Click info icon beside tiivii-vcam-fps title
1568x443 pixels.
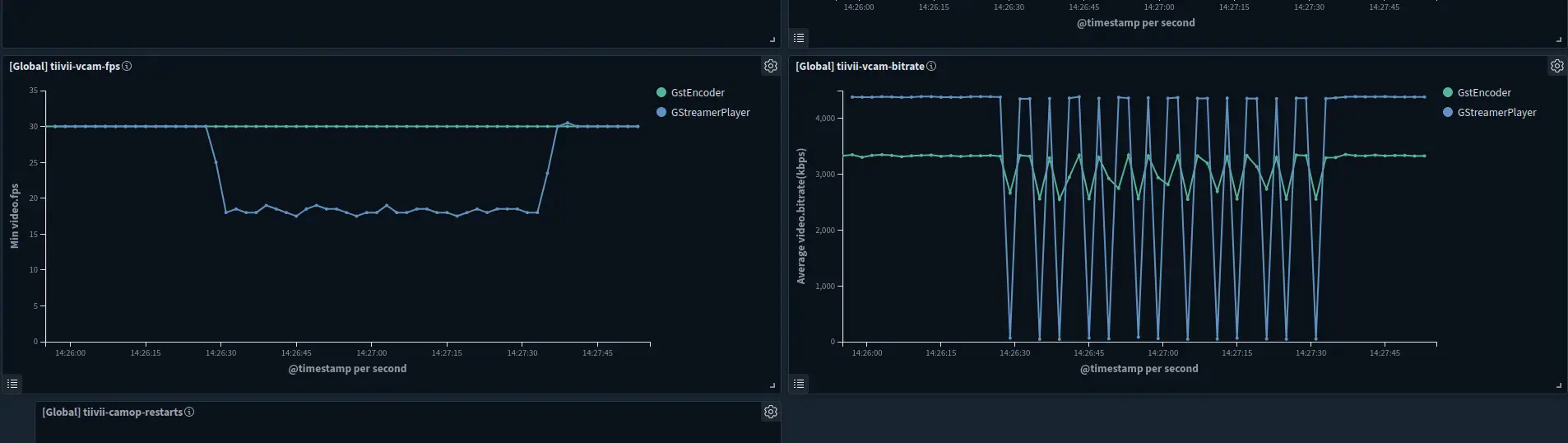pos(127,66)
